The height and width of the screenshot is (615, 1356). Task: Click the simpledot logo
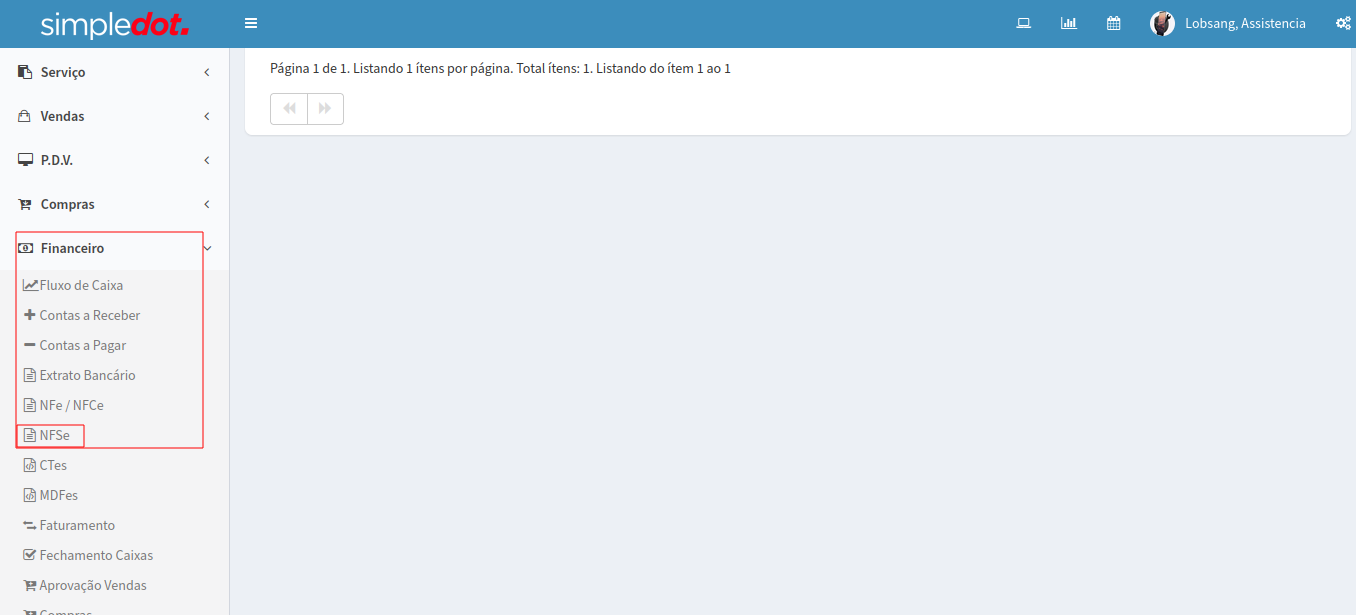point(114,25)
